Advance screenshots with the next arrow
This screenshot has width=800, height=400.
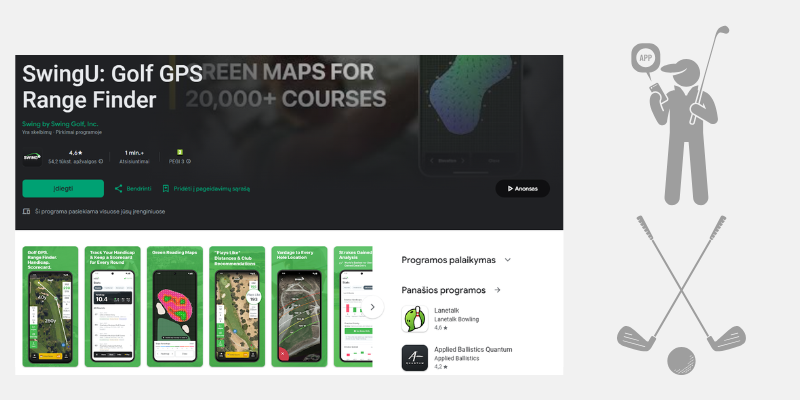pyautogui.click(x=372, y=307)
